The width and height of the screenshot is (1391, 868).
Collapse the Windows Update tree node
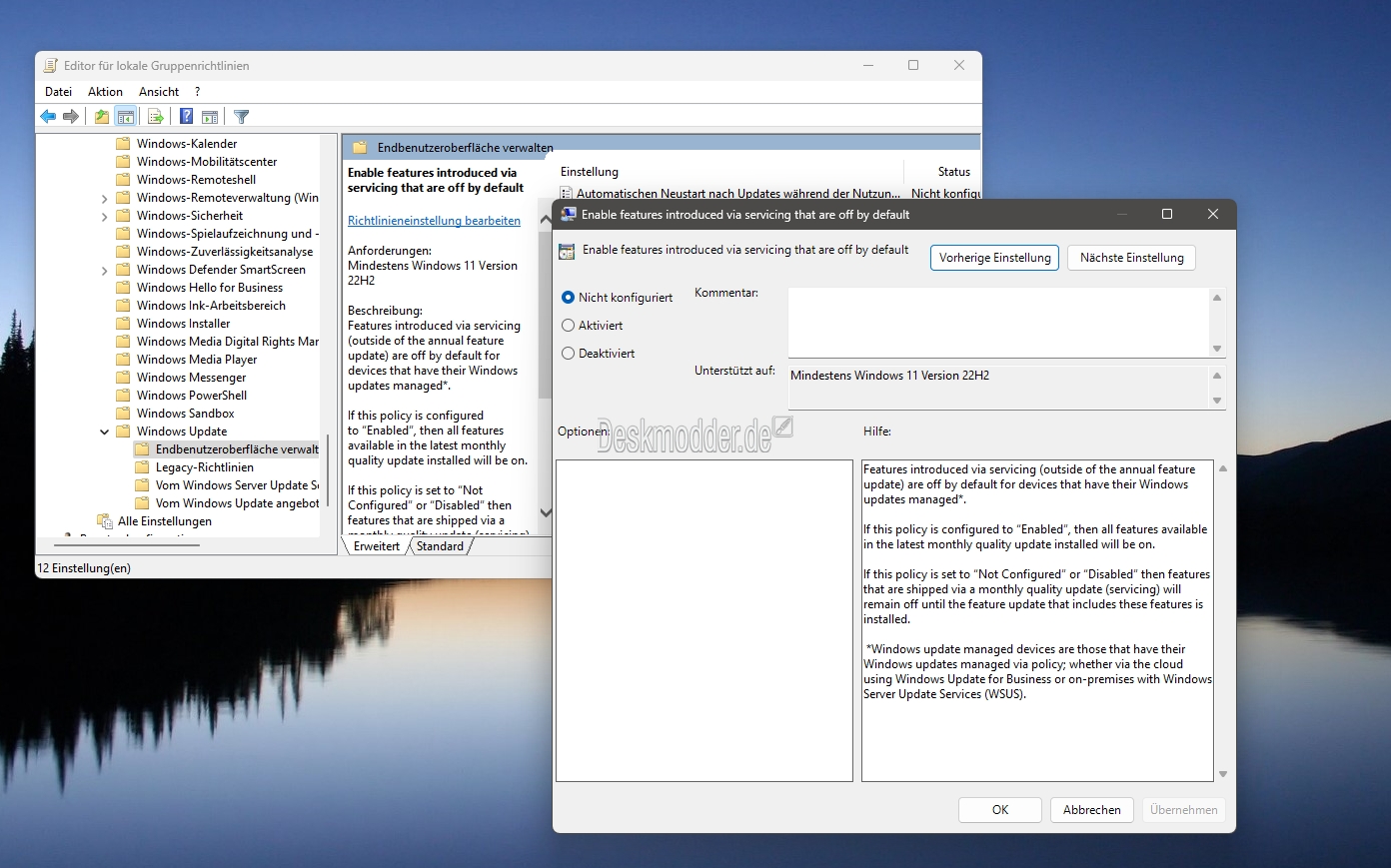coord(105,432)
